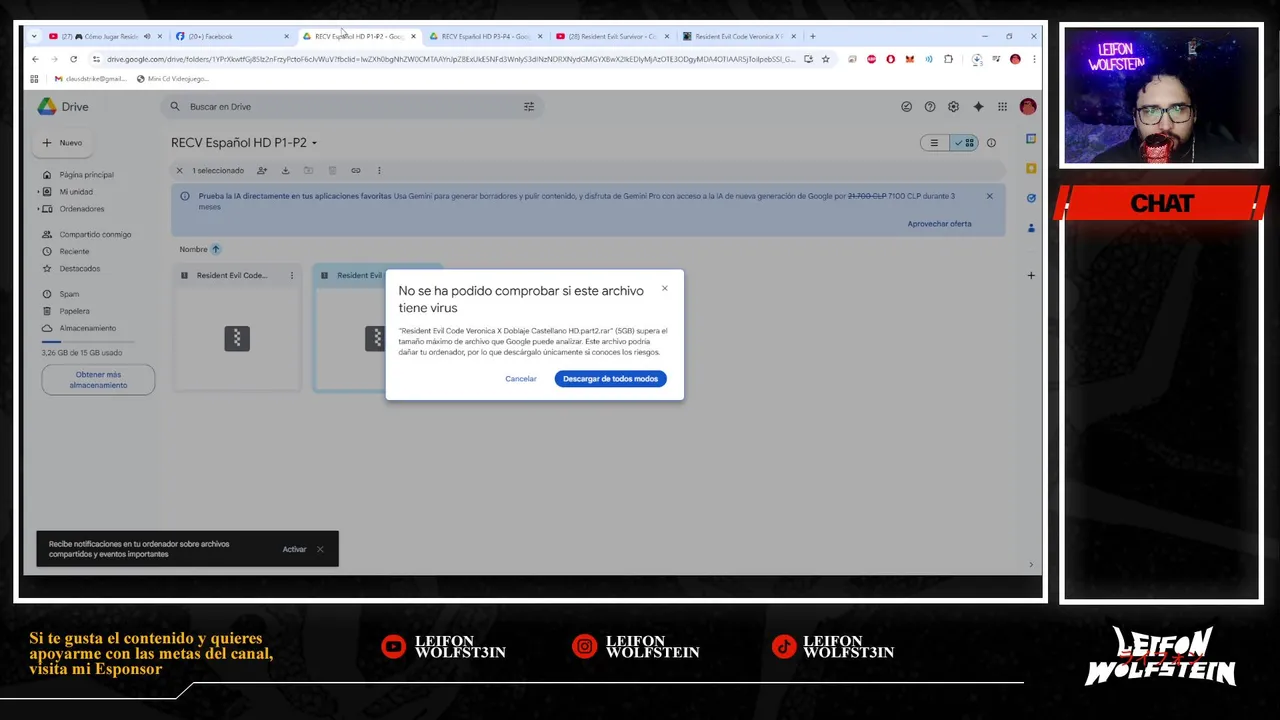Open advanced search filter options icon
The image size is (1280, 720).
(529, 107)
